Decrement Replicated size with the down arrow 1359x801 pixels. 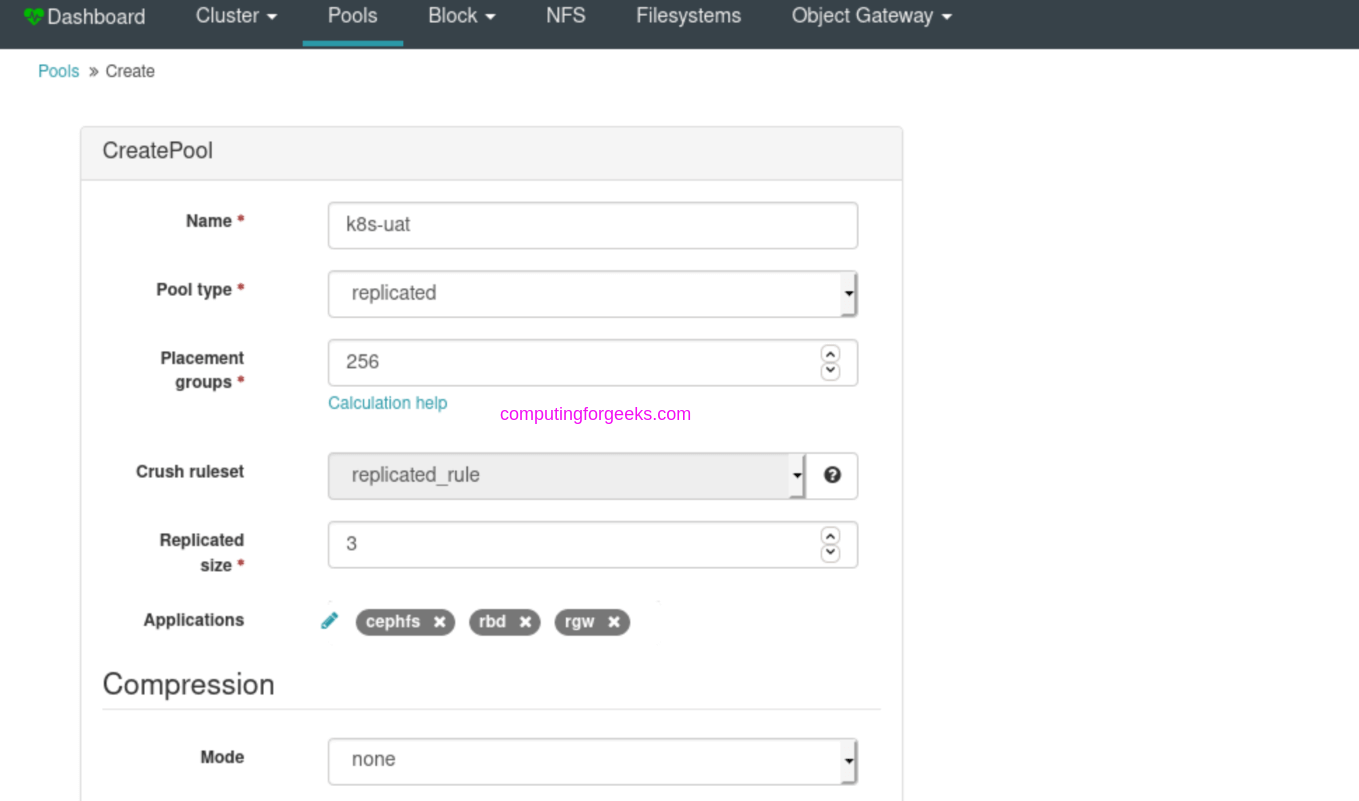click(x=830, y=551)
